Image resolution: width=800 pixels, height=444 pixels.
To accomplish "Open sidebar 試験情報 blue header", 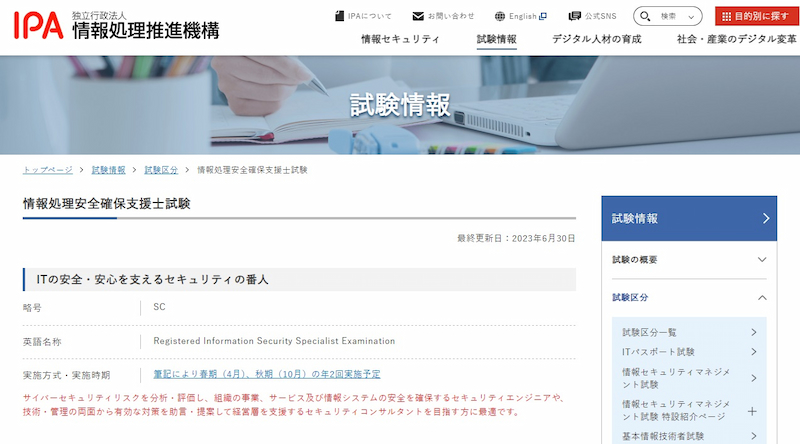I will pyautogui.click(x=689, y=218).
